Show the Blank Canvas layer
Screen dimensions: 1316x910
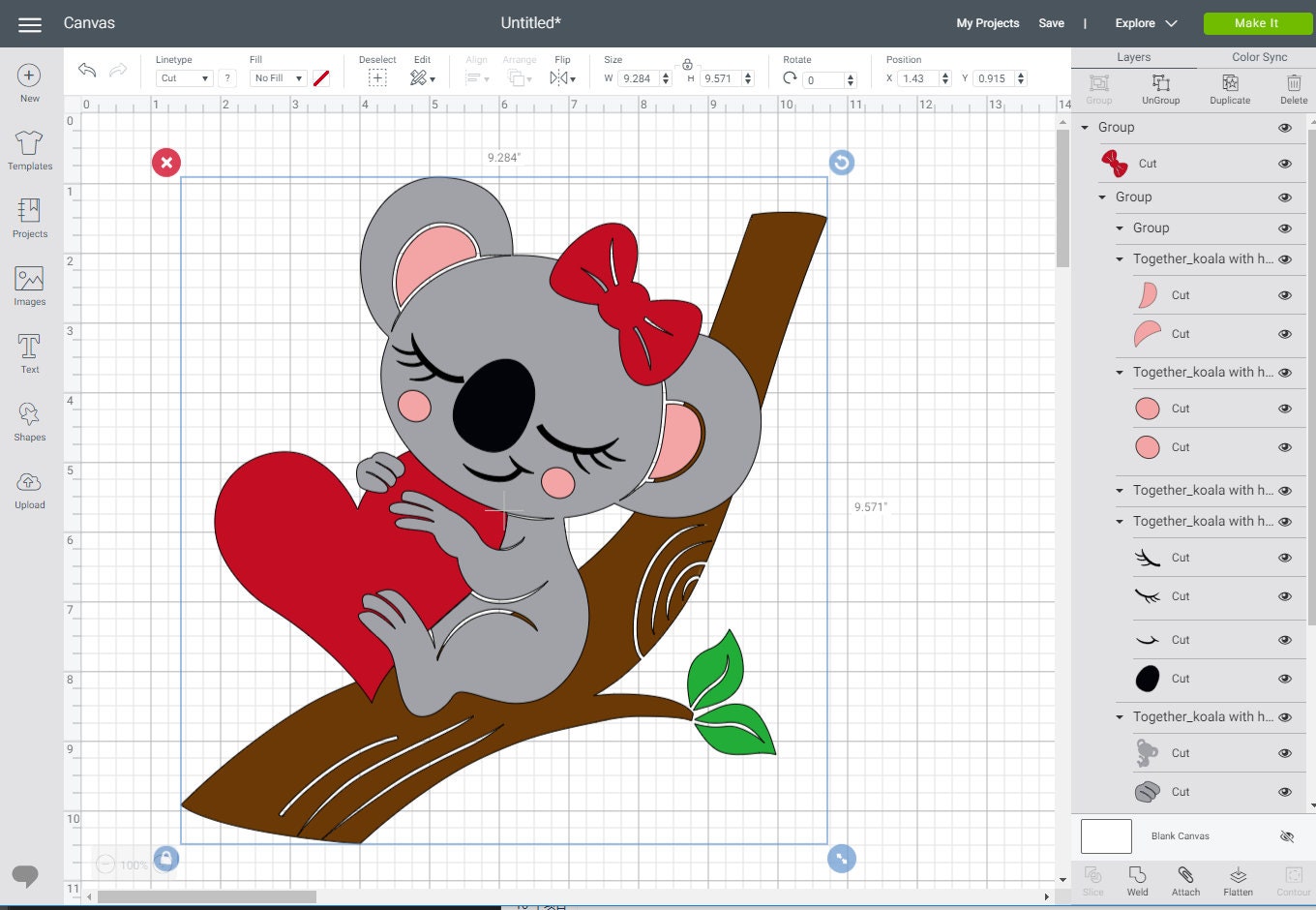[1287, 835]
